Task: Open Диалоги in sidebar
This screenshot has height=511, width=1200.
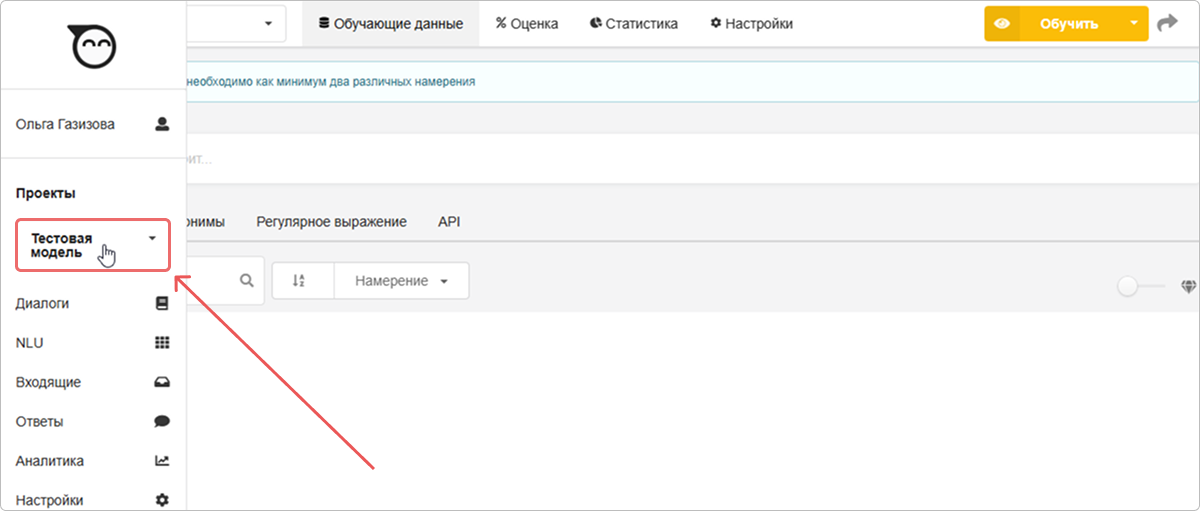Action: tap(94, 303)
